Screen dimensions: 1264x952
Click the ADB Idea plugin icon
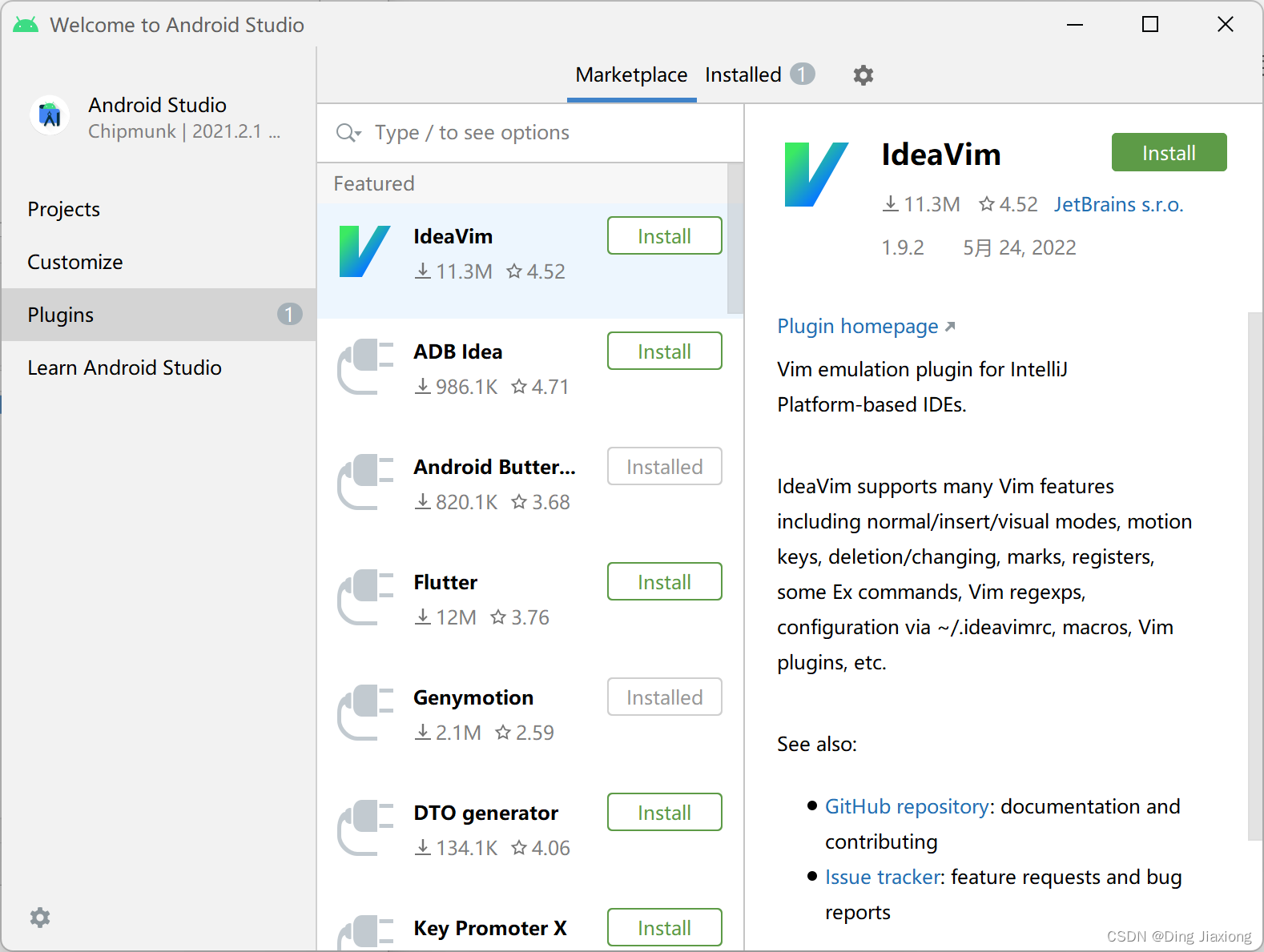(x=365, y=367)
